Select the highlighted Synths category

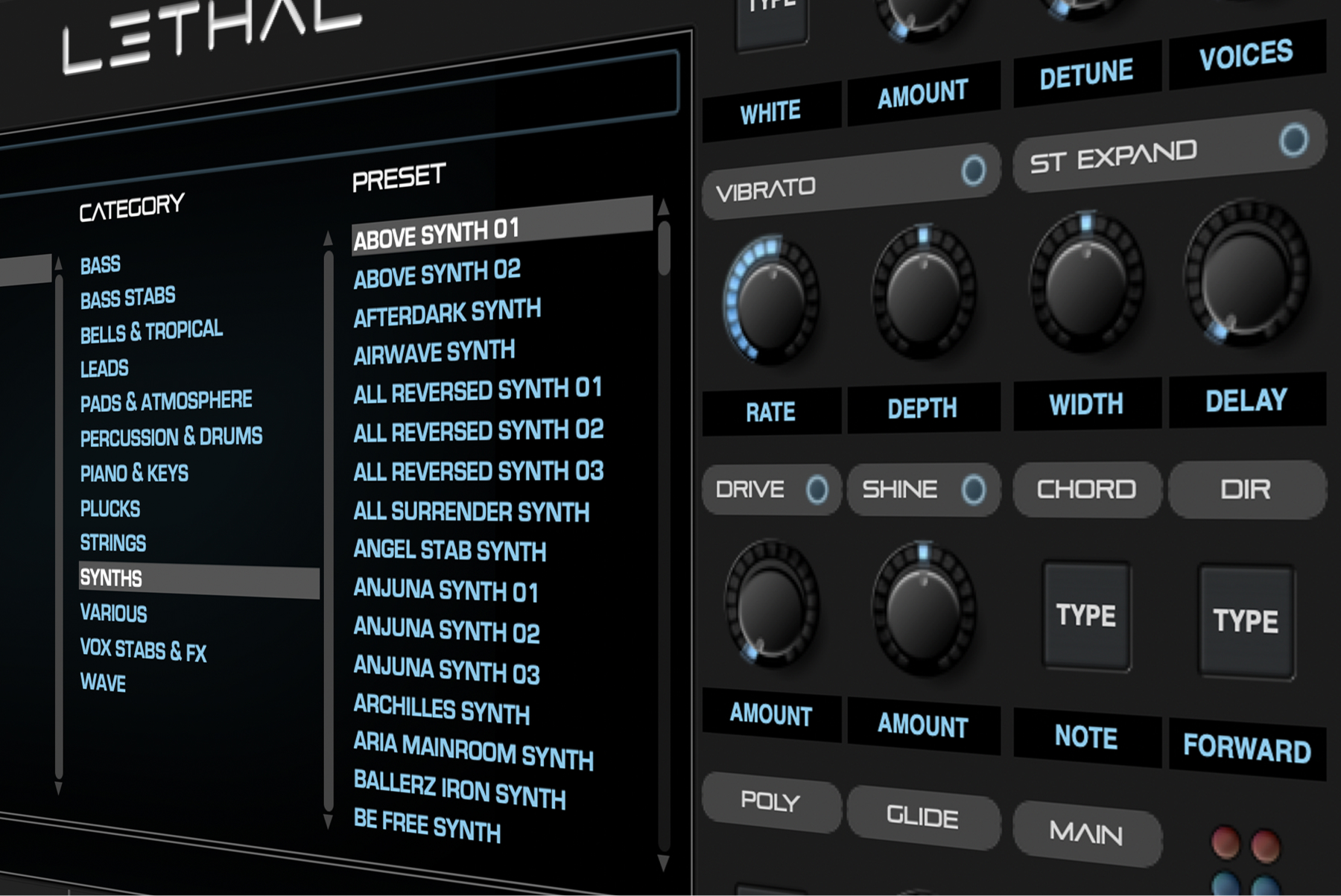point(199,580)
